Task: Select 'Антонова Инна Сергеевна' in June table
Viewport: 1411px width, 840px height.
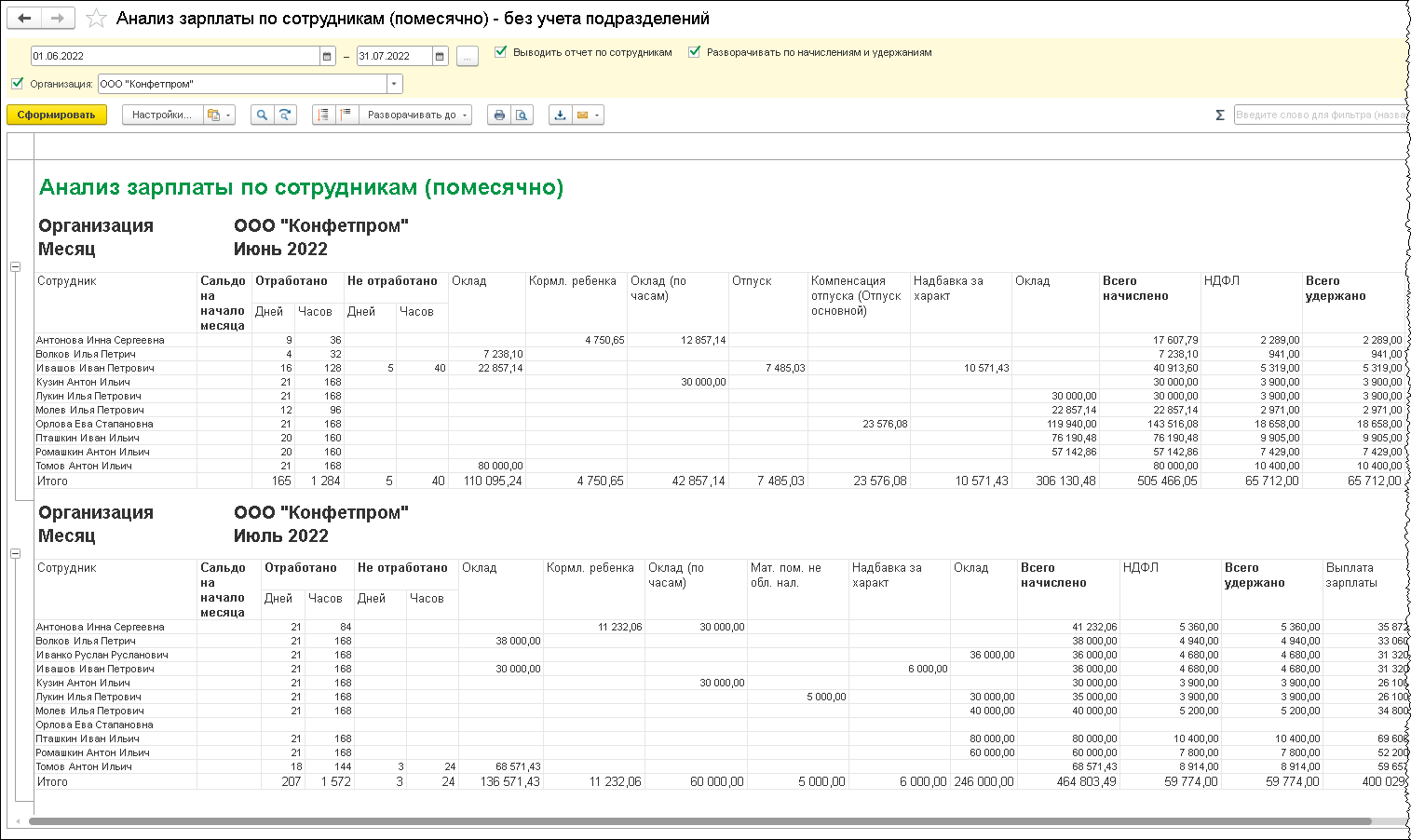Action: (x=100, y=340)
